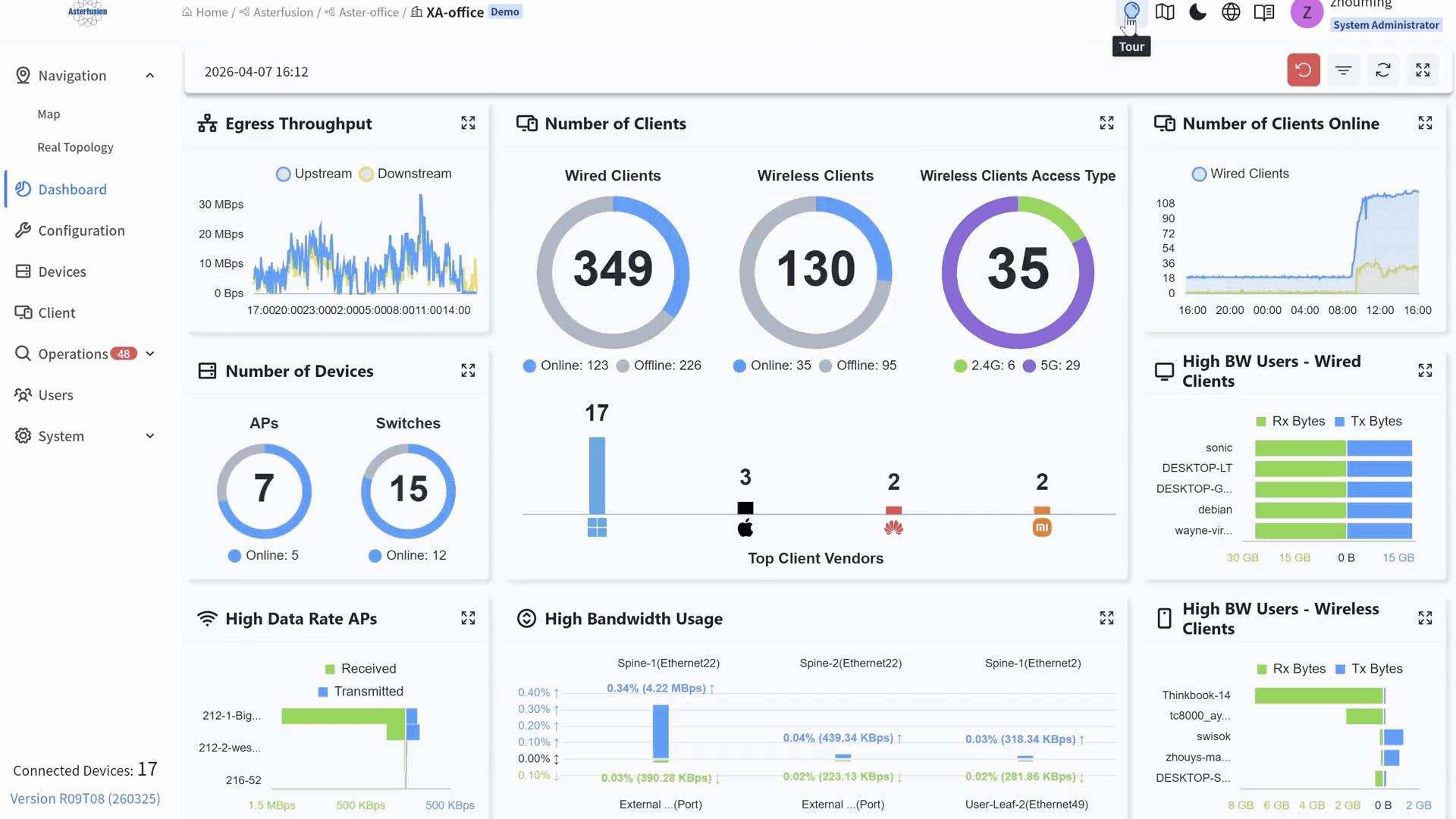Open the Configuration menu item
Viewport: 1456px width, 819px height.
tap(81, 231)
